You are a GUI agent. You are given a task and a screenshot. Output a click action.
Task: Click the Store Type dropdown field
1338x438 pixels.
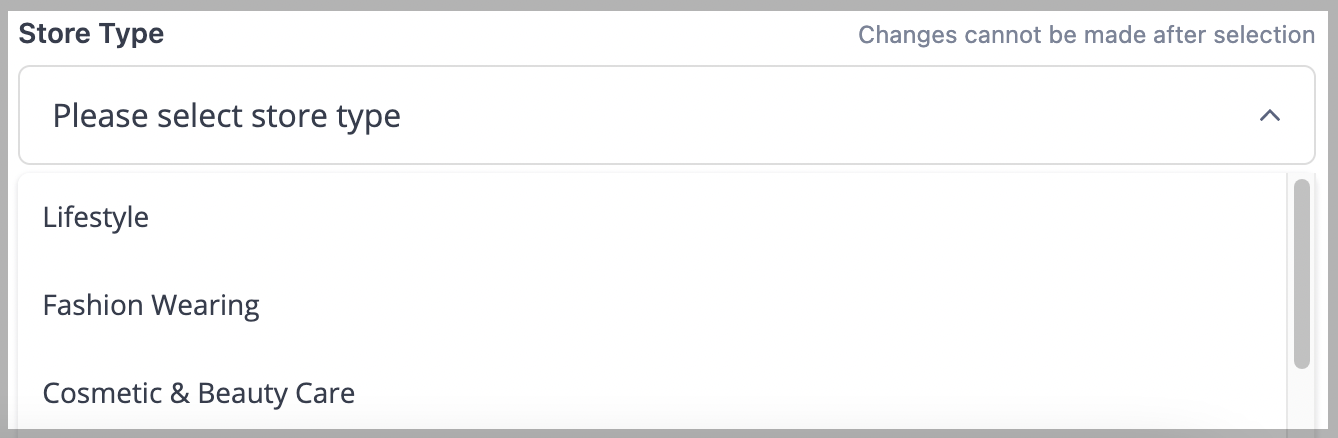(666, 116)
